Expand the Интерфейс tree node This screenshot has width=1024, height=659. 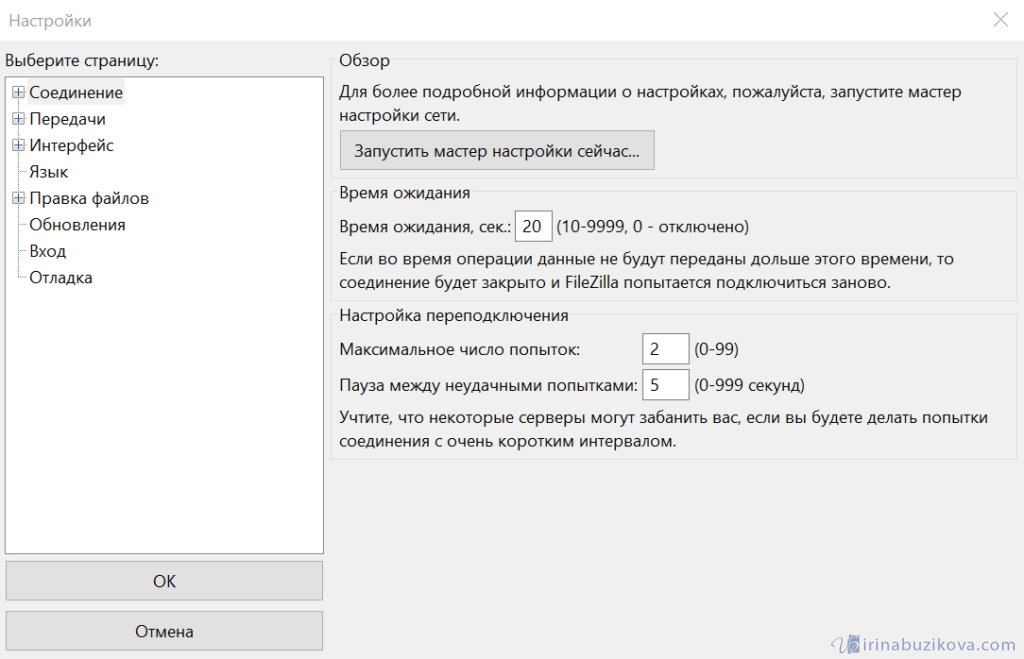coord(18,146)
